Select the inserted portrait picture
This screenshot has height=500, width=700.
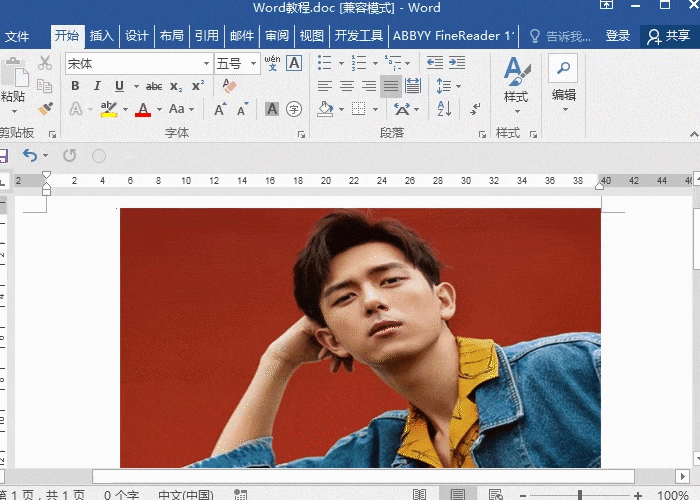360,338
